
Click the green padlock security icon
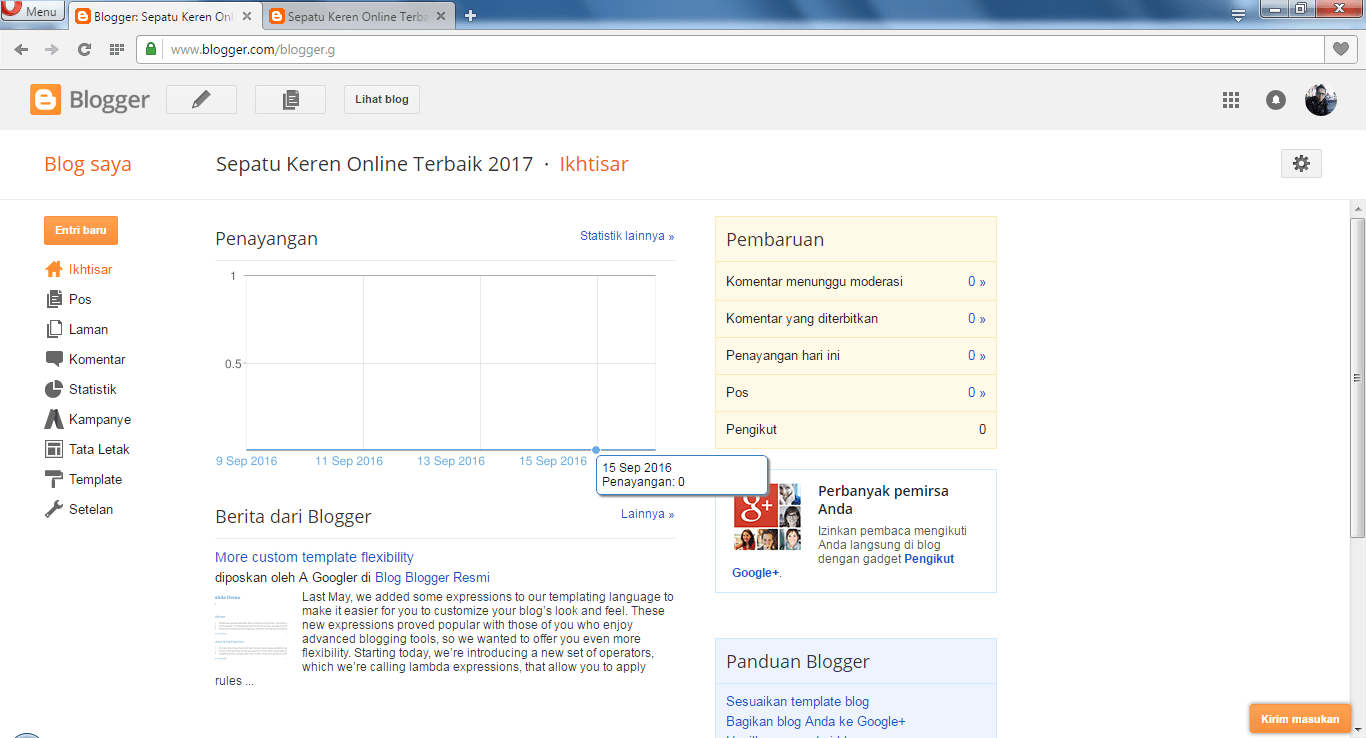point(151,49)
